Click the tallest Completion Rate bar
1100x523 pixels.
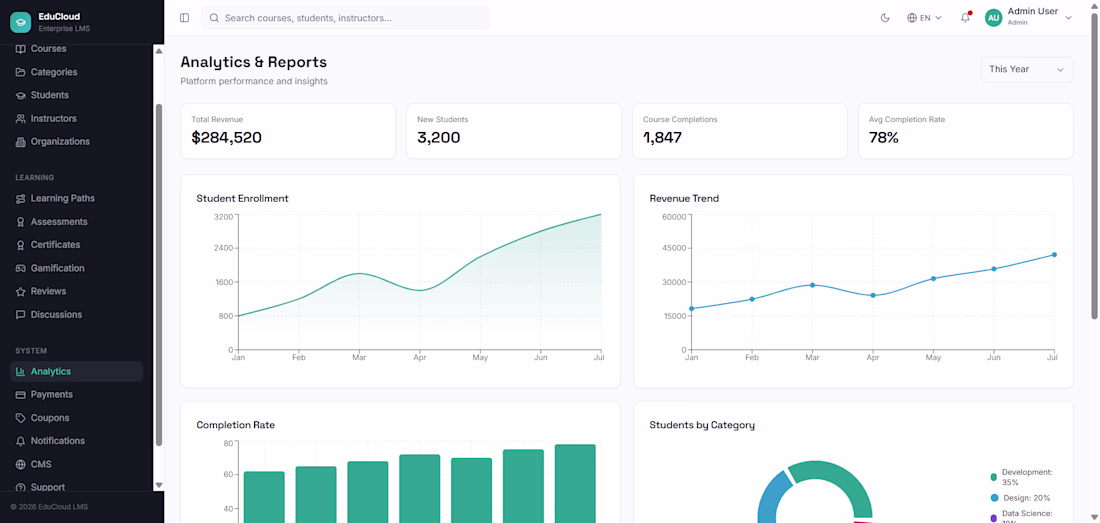pos(575,484)
